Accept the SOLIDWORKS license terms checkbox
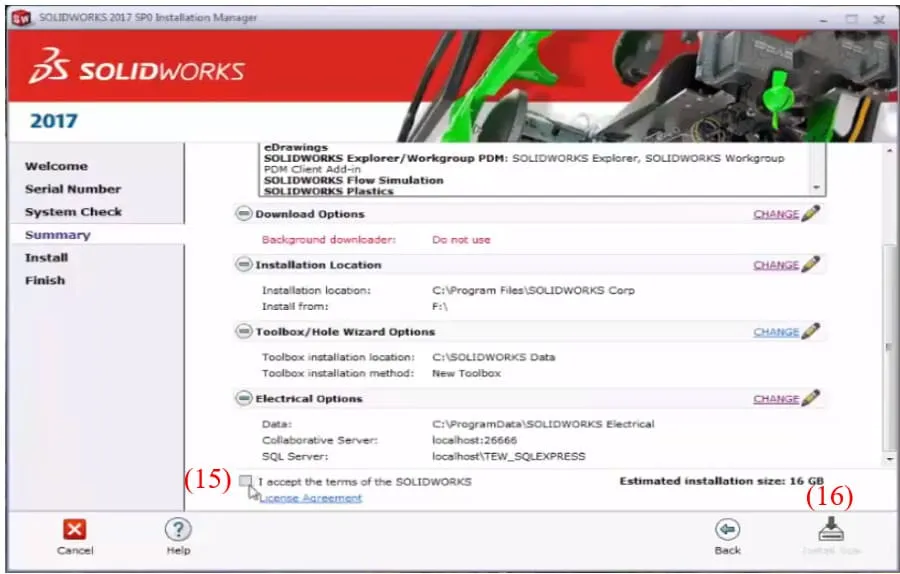This screenshot has height=574, width=900. 246,481
